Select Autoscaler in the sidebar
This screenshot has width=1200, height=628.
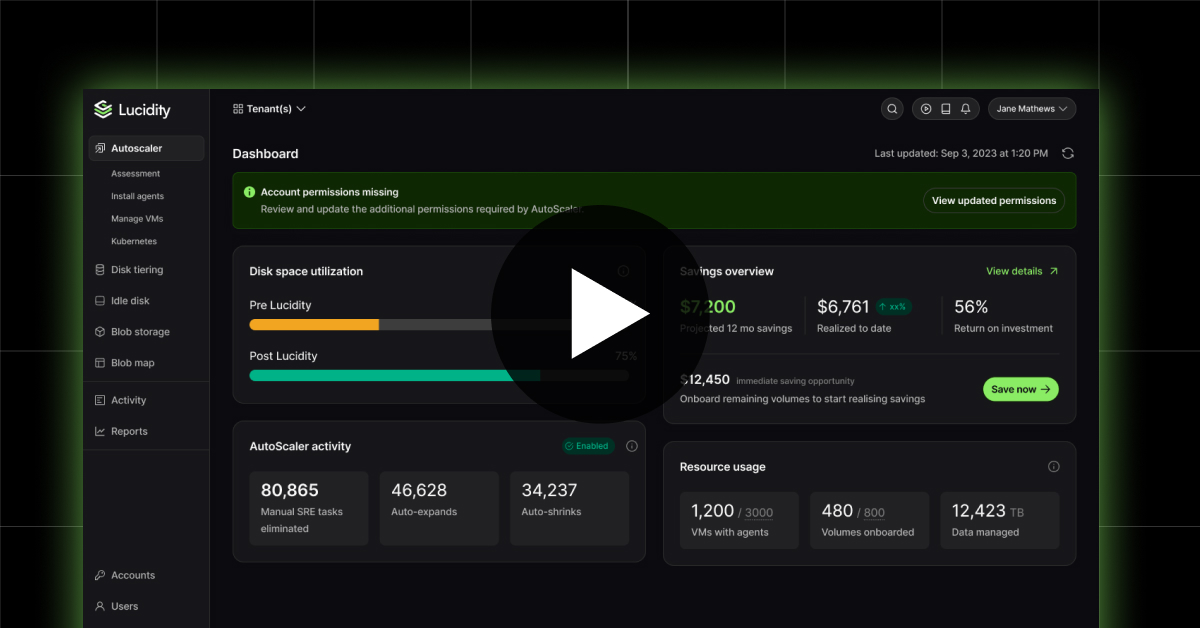(146, 148)
